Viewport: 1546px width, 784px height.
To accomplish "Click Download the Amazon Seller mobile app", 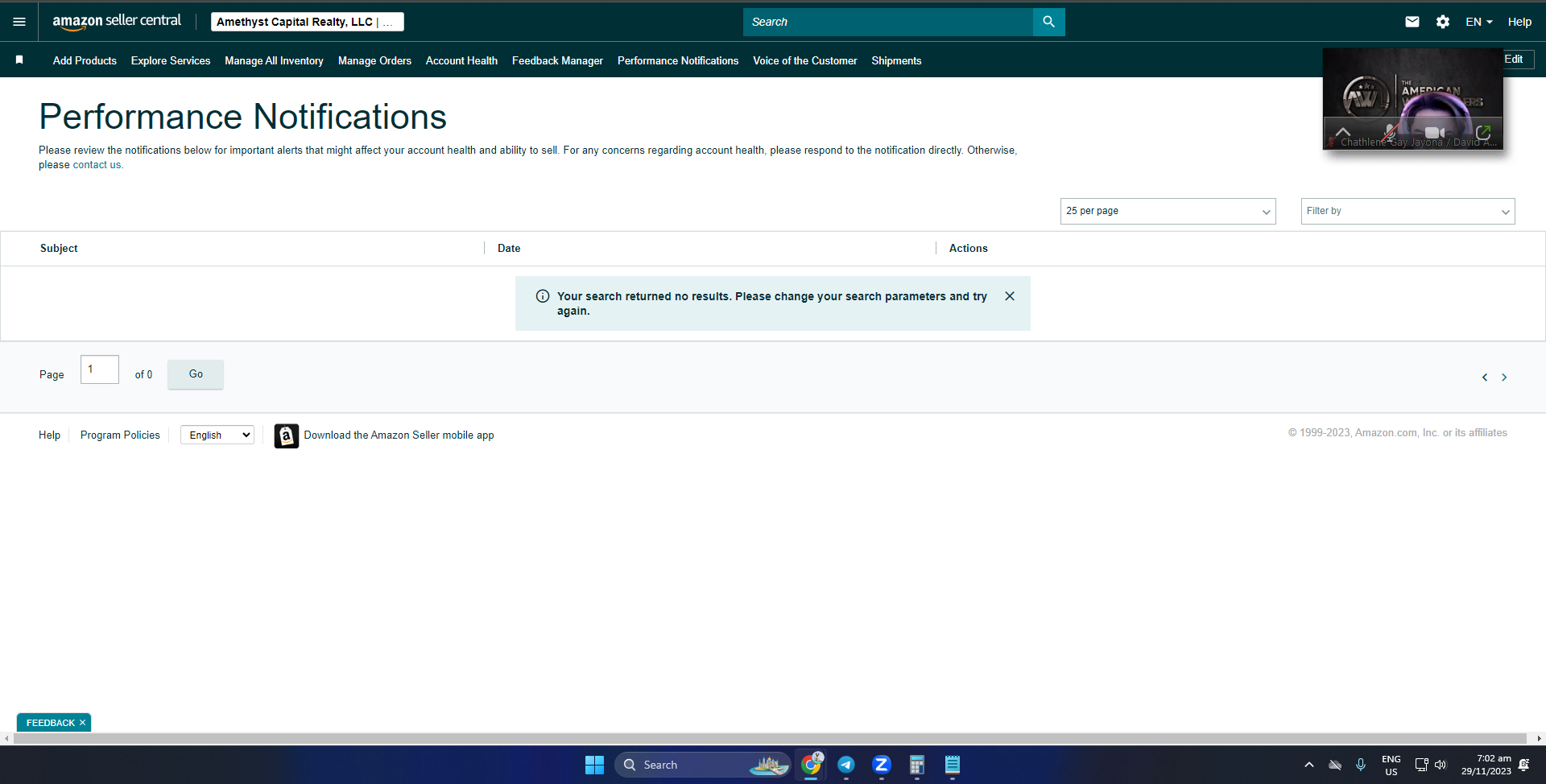I will click(x=399, y=435).
